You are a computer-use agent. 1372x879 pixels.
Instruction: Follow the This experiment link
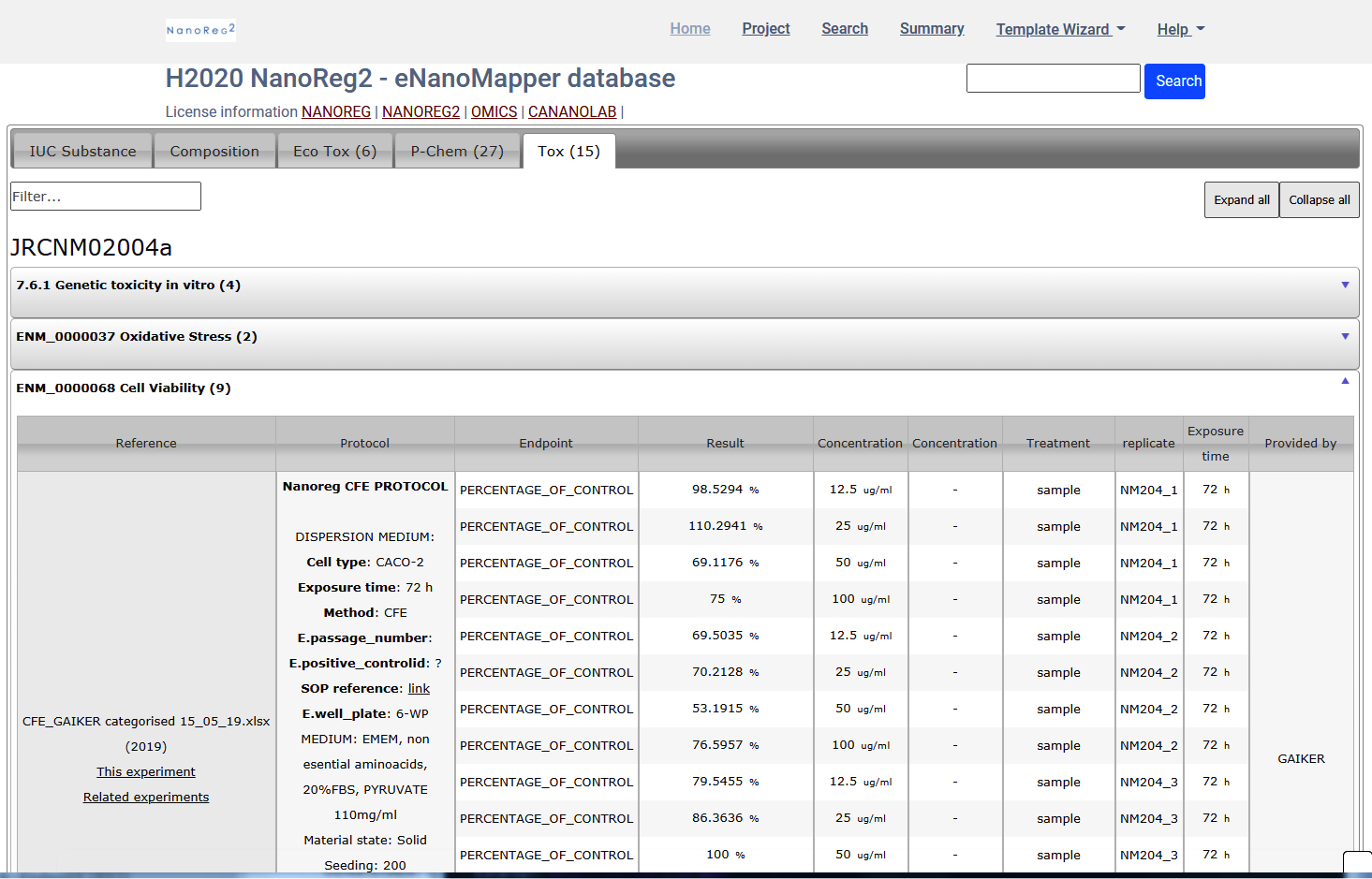tap(146, 772)
